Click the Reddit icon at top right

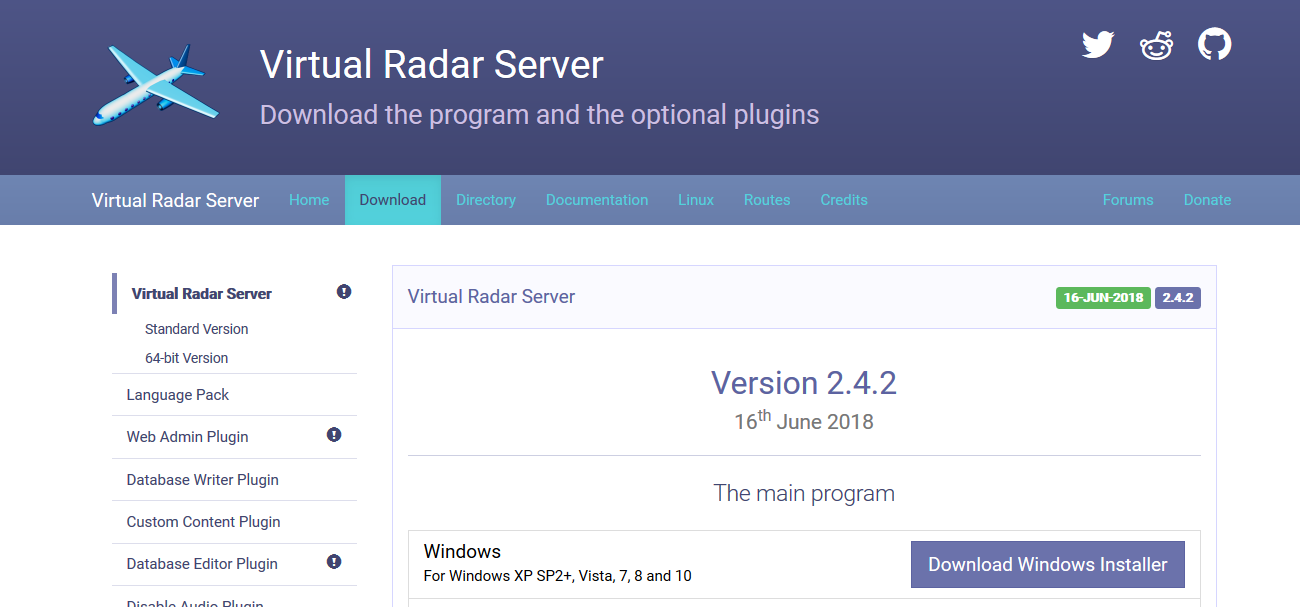tap(1156, 44)
